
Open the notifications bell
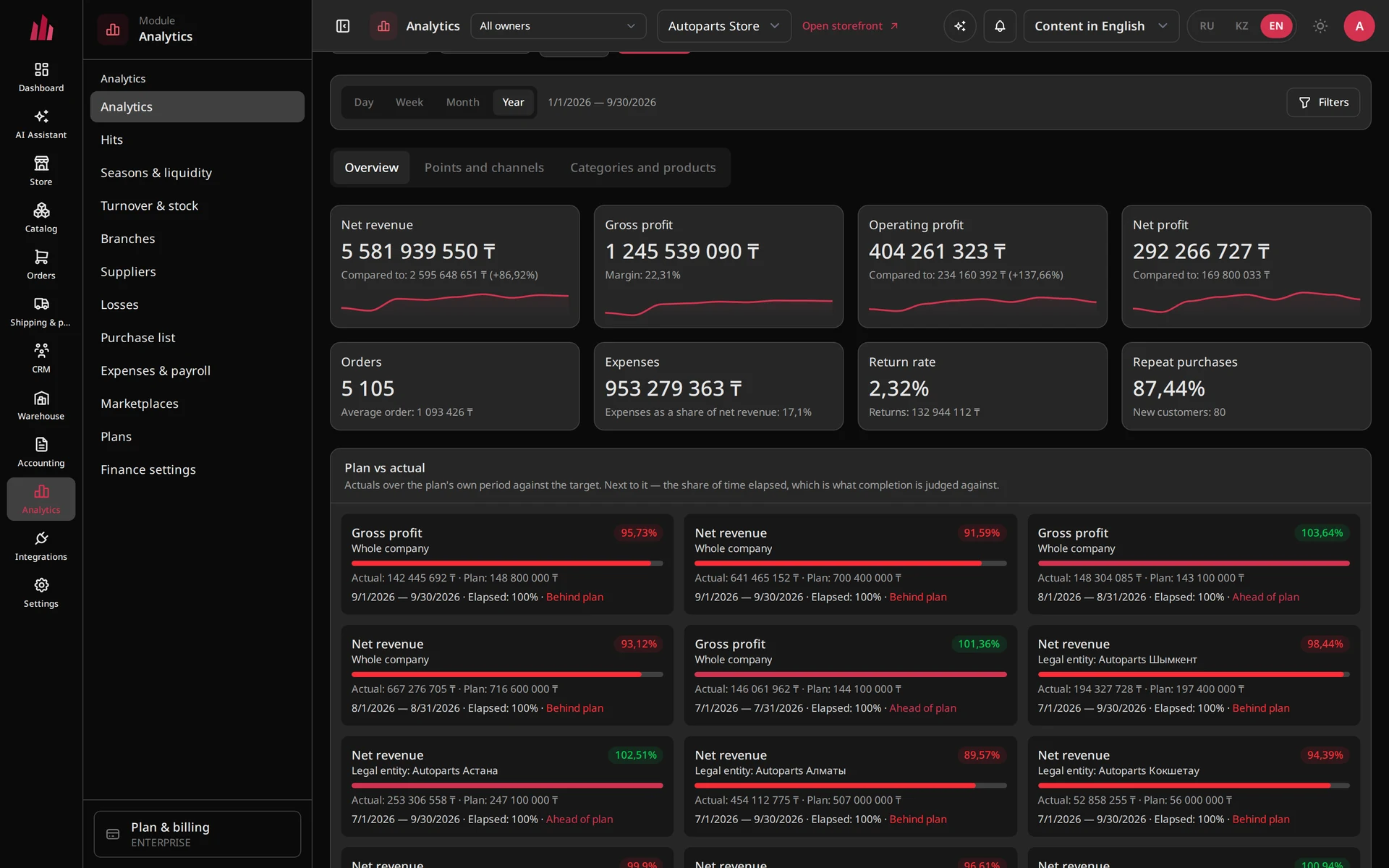(1000, 26)
